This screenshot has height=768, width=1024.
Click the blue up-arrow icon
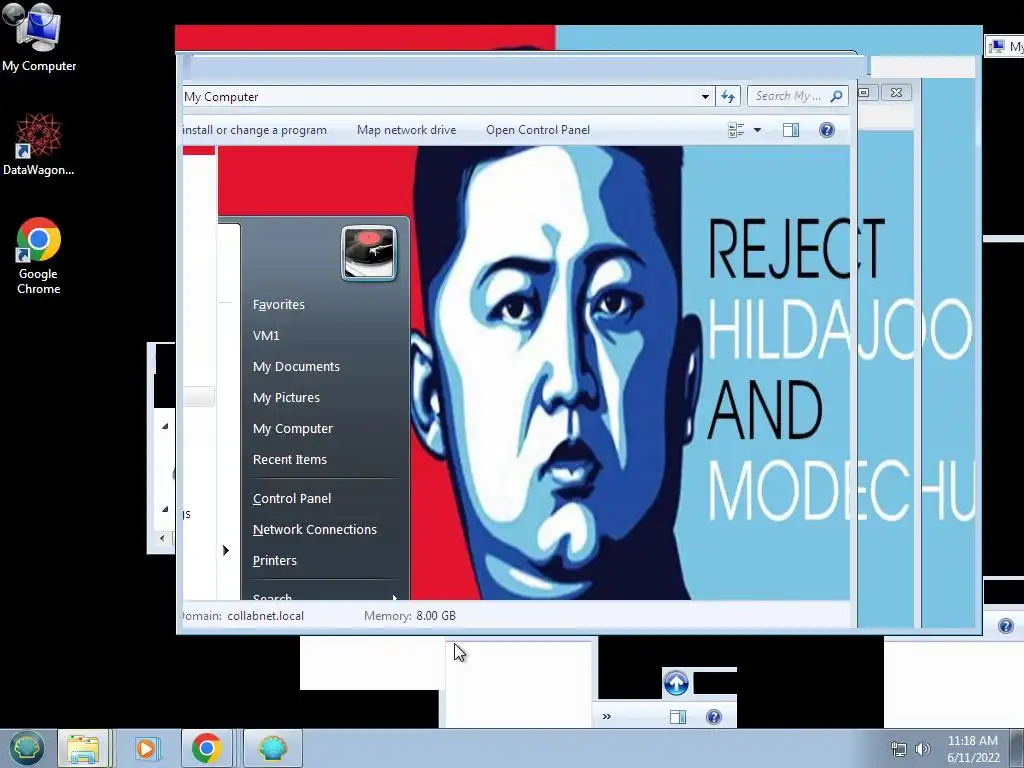coord(677,683)
